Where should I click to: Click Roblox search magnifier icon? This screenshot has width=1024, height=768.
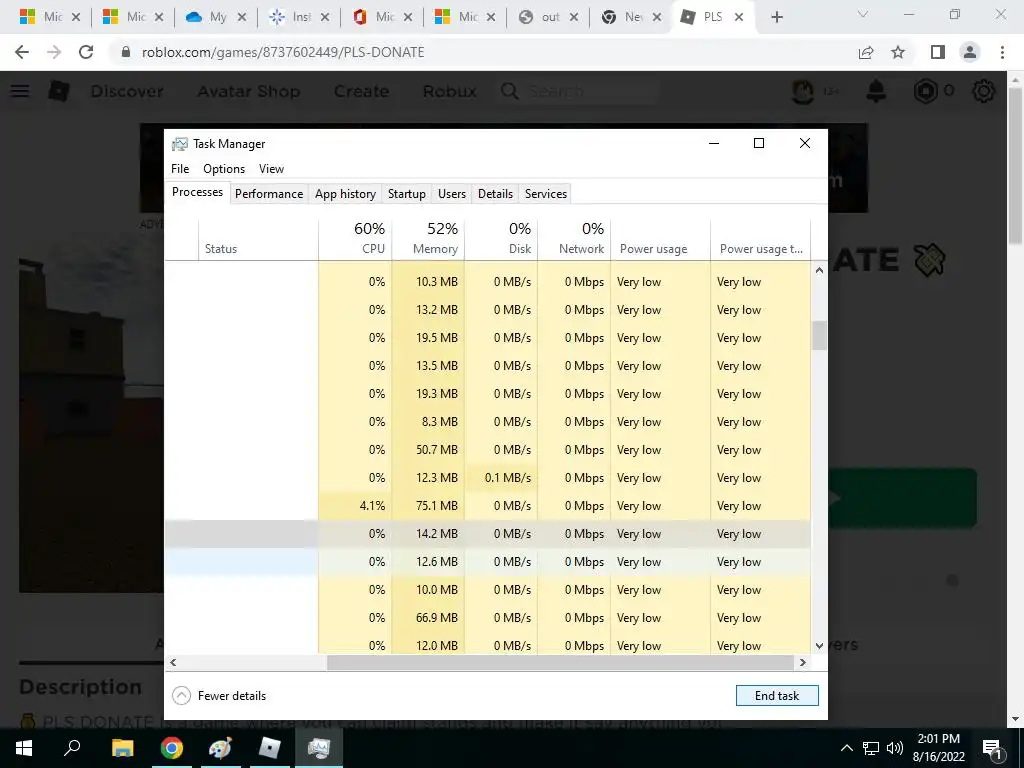[x=510, y=91]
